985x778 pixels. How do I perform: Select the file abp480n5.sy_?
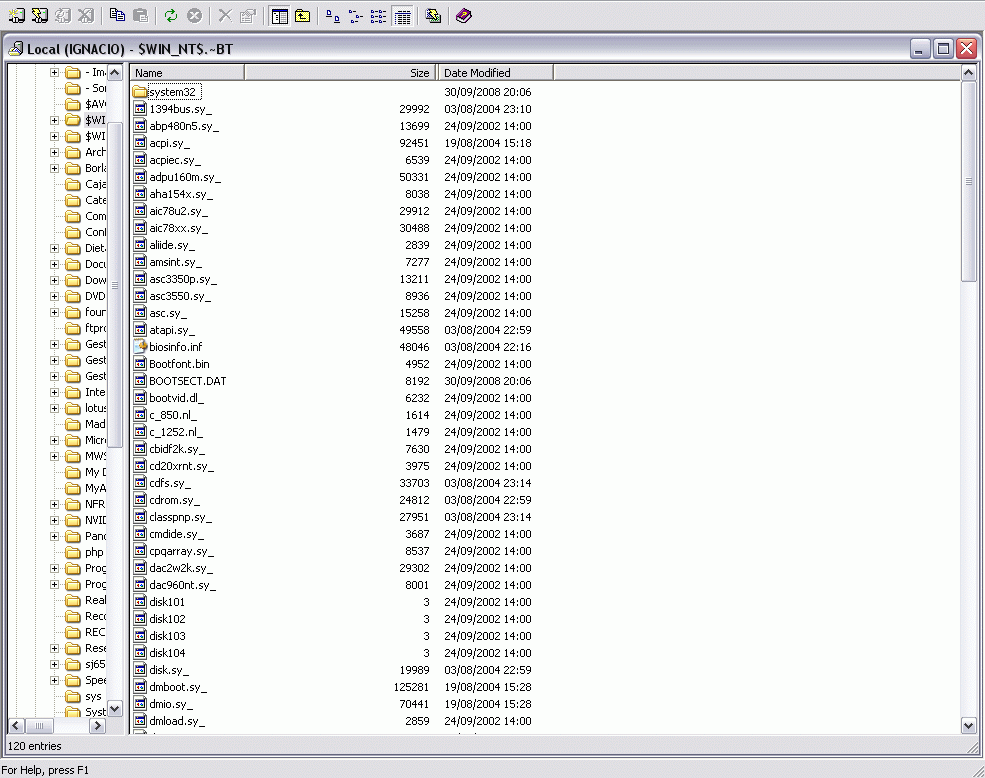(184, 126)
